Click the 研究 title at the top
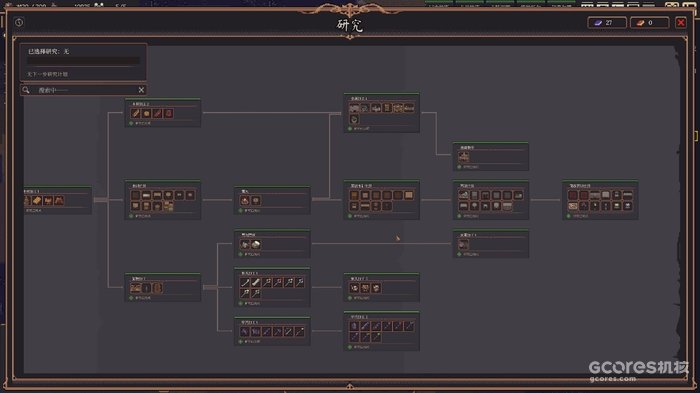The image size is (700, 393). click(x=350, y=25)
